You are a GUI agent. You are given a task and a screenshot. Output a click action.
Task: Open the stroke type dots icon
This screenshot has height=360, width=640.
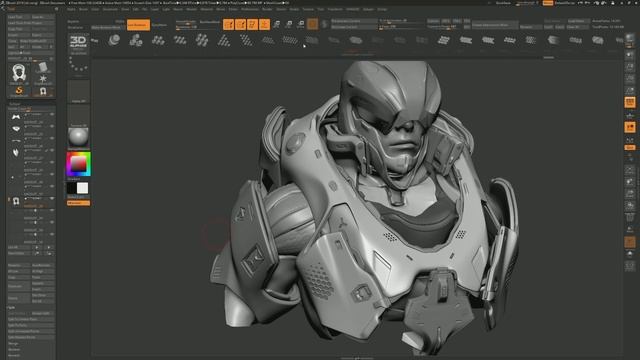(x=78, y=64)
